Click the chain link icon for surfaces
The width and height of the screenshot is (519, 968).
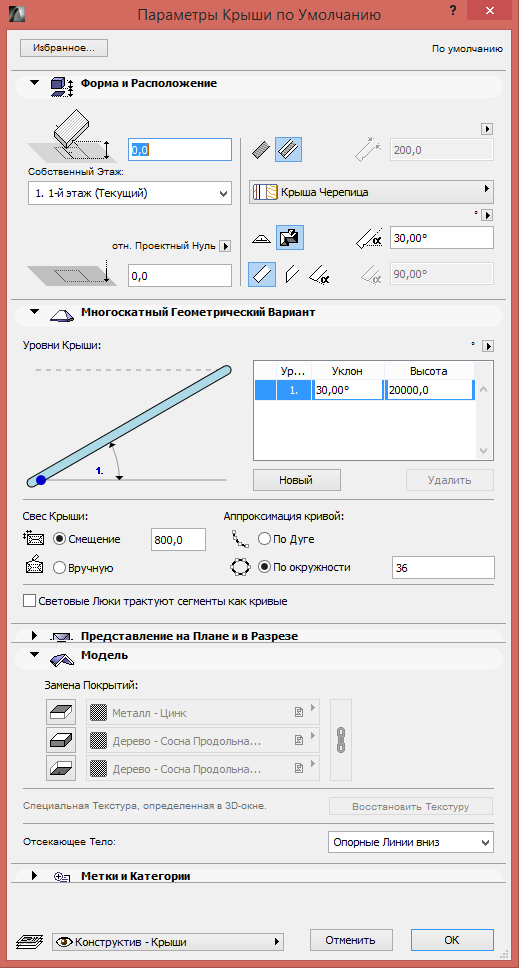(x=341, y=740)
